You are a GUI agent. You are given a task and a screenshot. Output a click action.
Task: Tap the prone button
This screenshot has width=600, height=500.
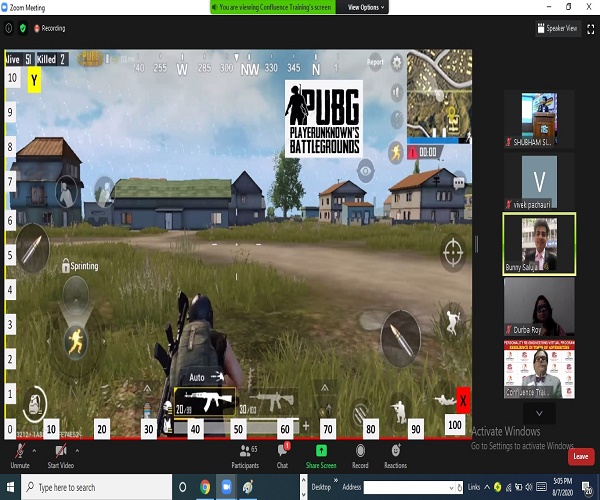coord(444,400)
